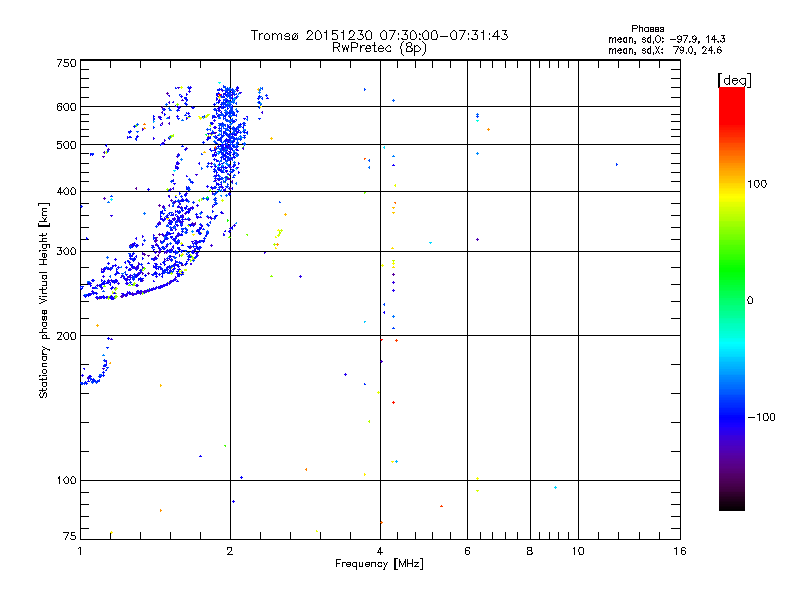This screenshot has height=600, width=800.
Task: Click the x-axis tick label '2'
Action: coord(230,551)
